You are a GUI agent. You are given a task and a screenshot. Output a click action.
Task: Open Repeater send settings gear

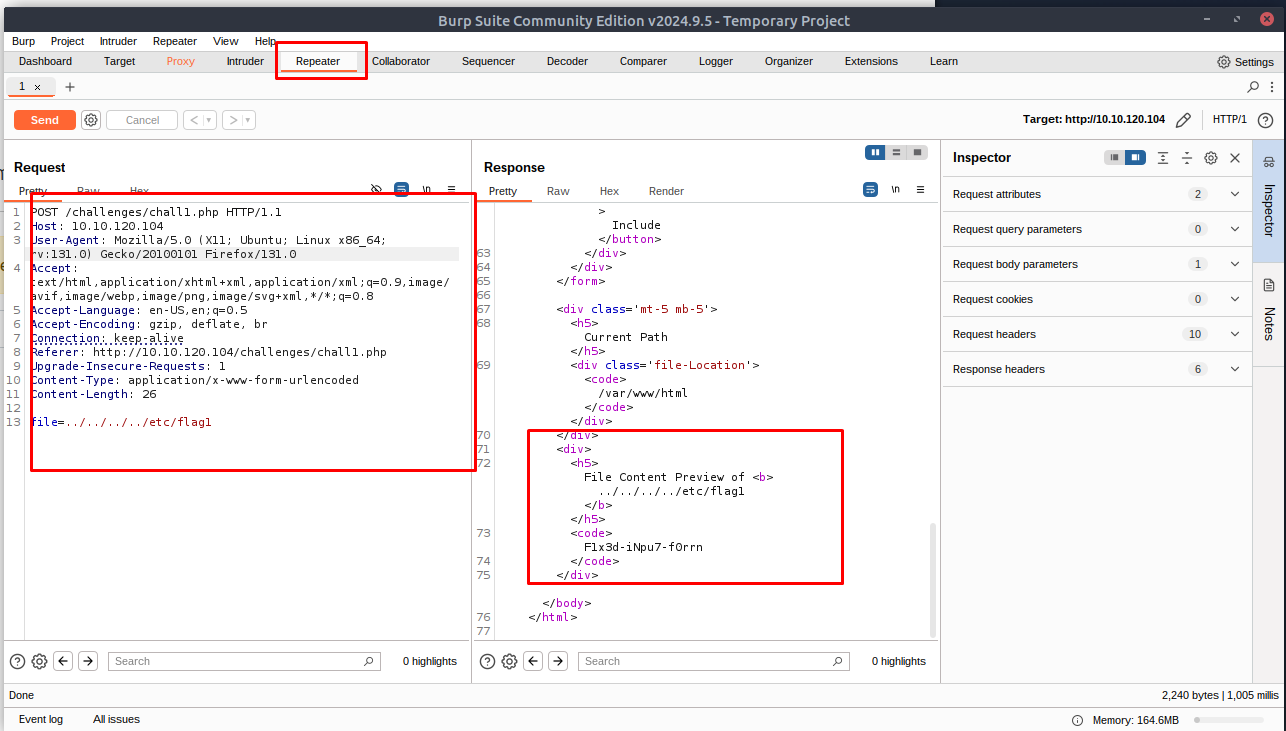pos(91,120)
